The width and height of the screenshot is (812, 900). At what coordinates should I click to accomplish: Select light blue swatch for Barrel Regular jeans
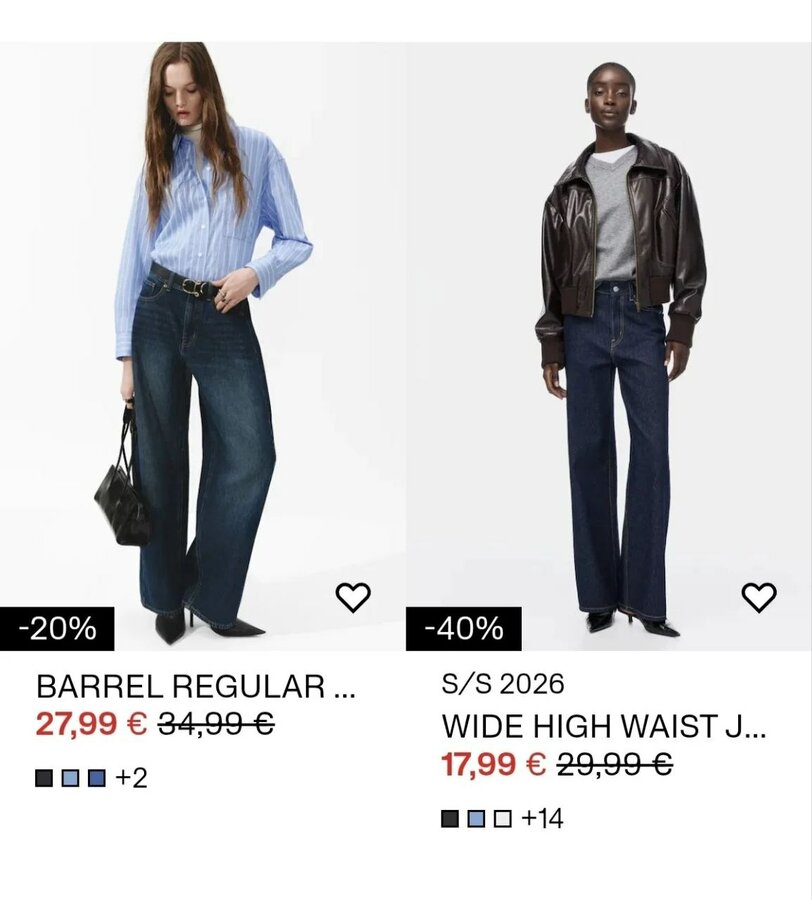pos(70,778)
